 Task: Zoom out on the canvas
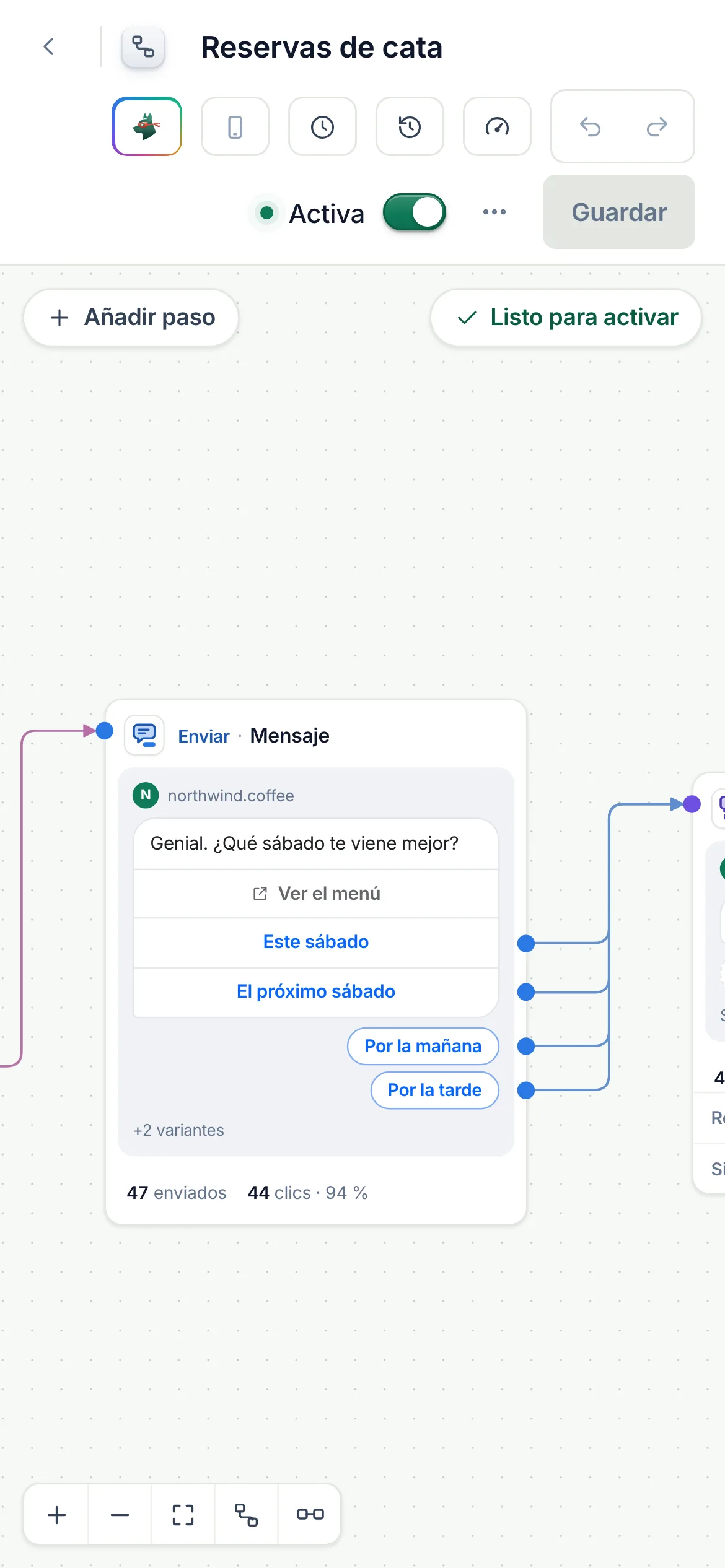tap(120, 1515)
